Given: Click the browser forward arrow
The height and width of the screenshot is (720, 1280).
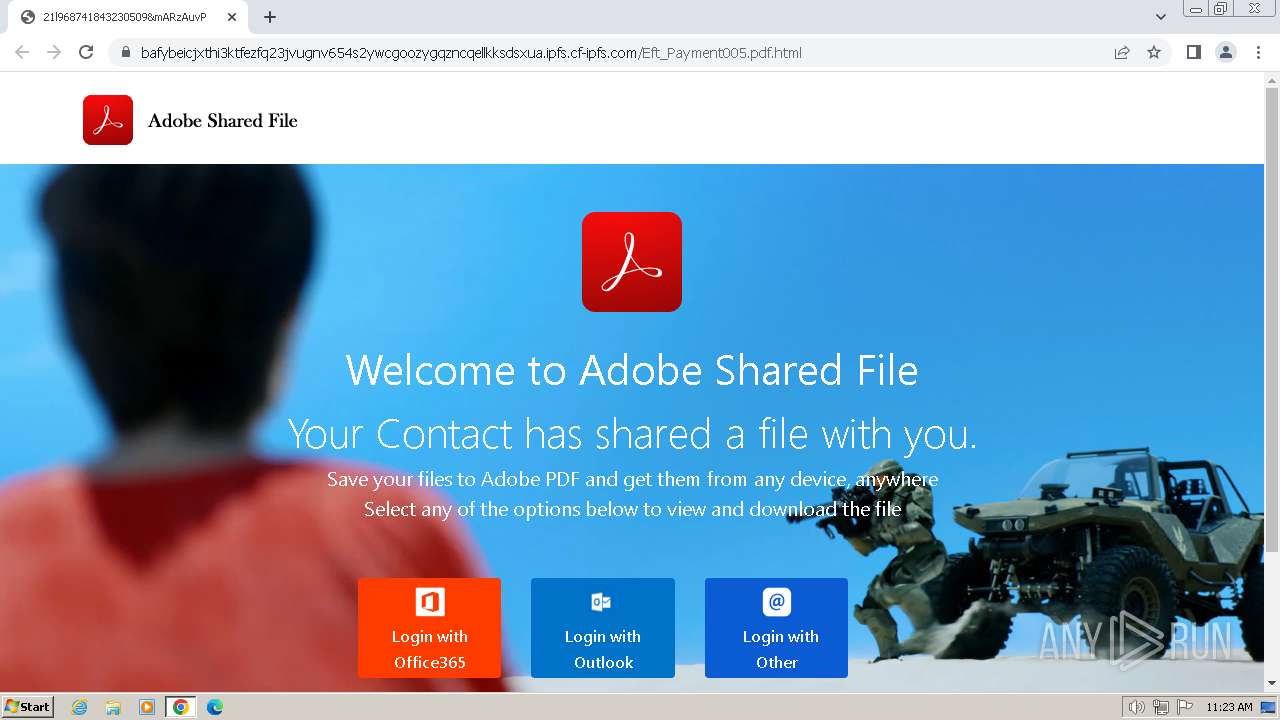Looking at the screenshot, I should tap(54, 52).
